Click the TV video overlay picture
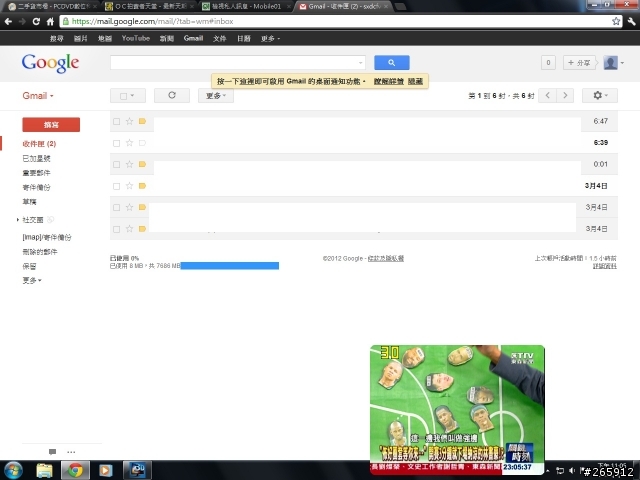The image size is (640, 480). [x=457, y=409]
